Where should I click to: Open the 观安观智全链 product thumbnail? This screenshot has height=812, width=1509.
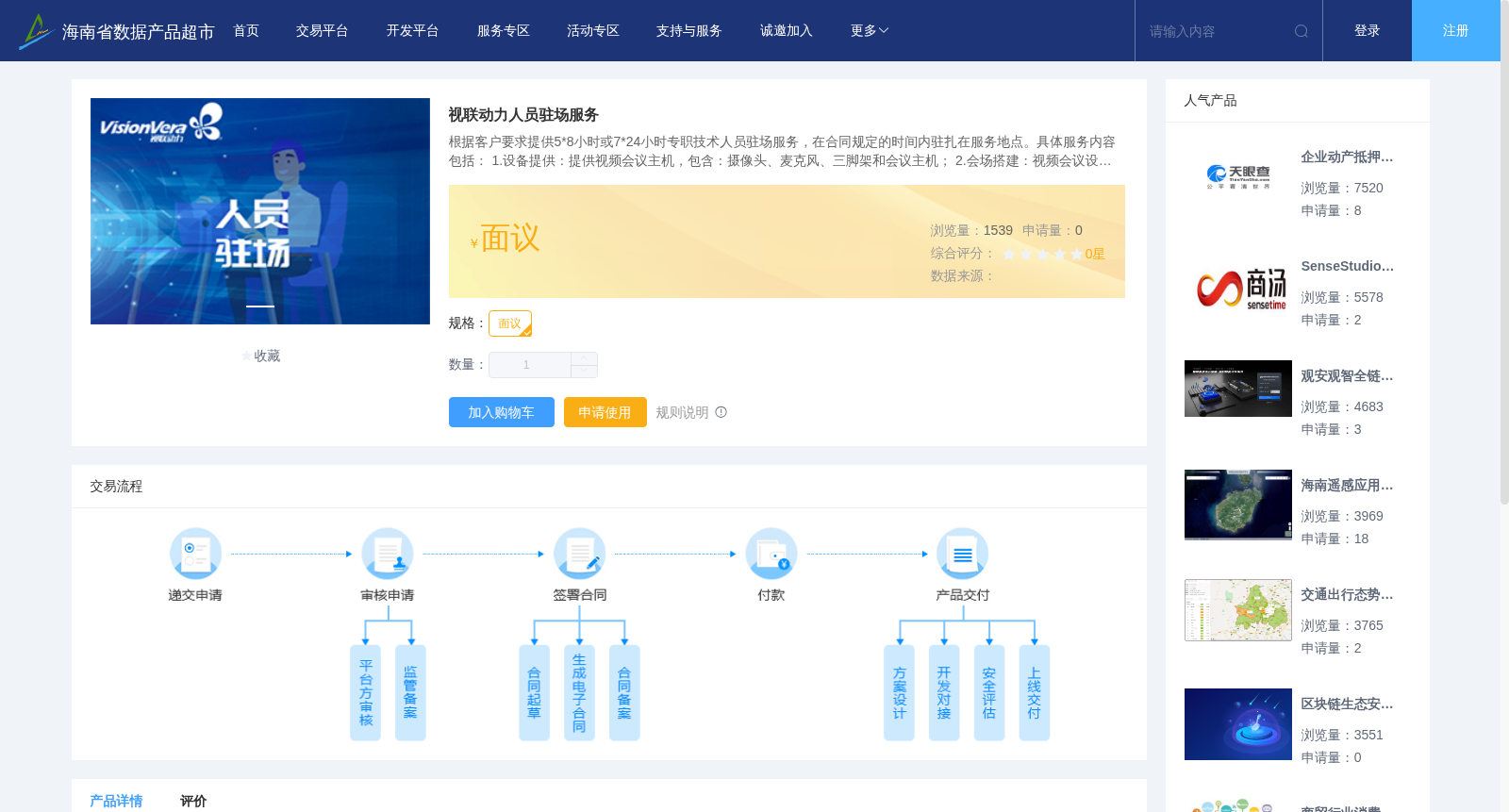tap(1238, 389)
